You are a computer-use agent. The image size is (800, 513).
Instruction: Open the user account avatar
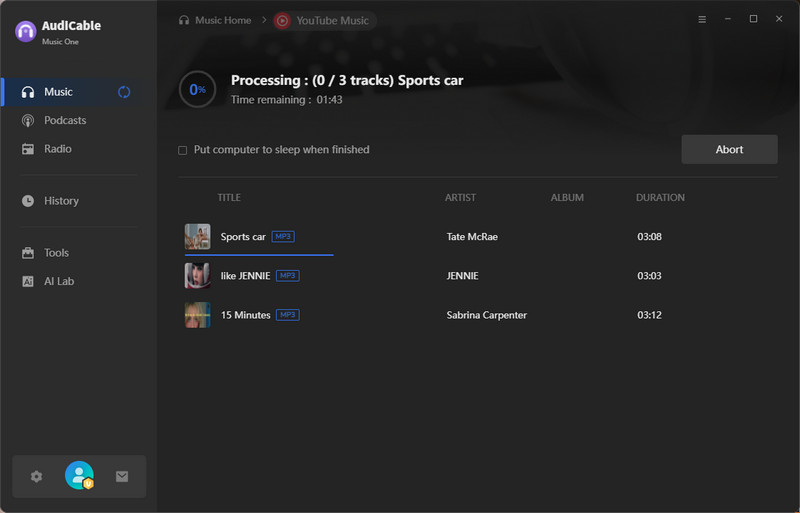tap(80, 475)
